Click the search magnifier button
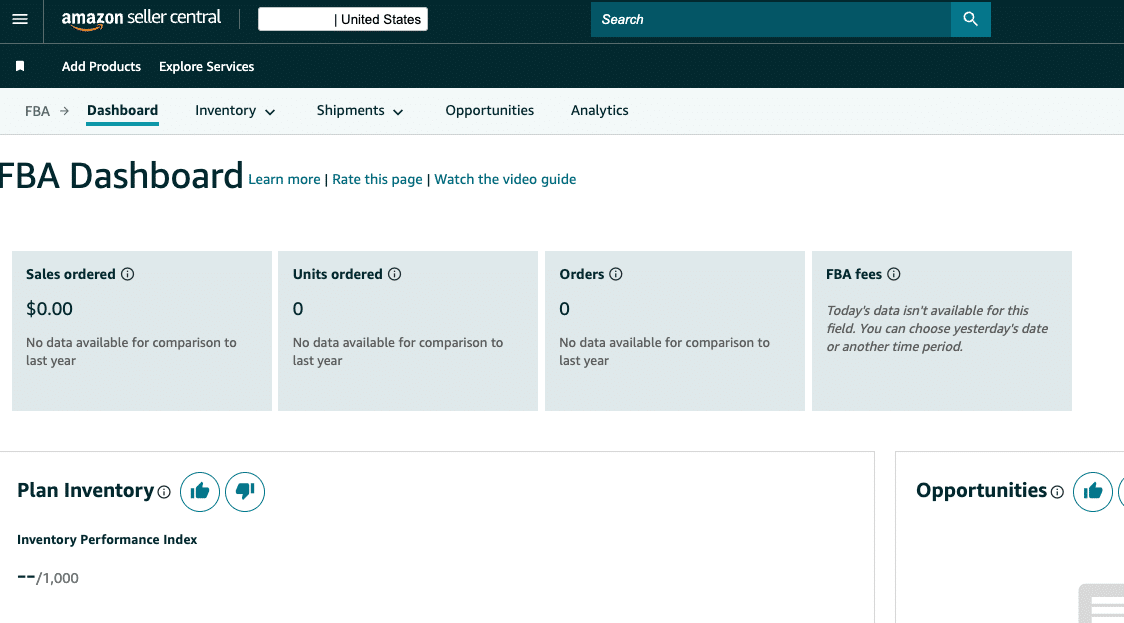The width and height of the screenshot is (1124, 623). [x=970, y=19]
